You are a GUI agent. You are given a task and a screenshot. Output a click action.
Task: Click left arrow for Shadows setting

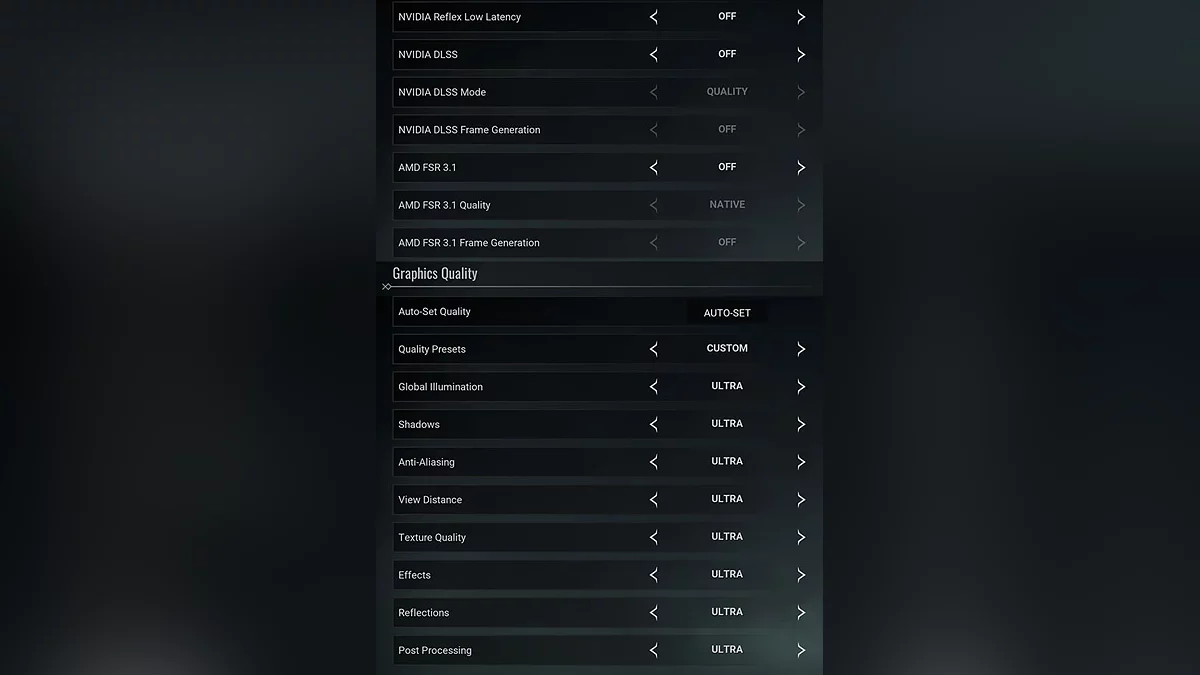pyautogui.click(x=654, y=425)
